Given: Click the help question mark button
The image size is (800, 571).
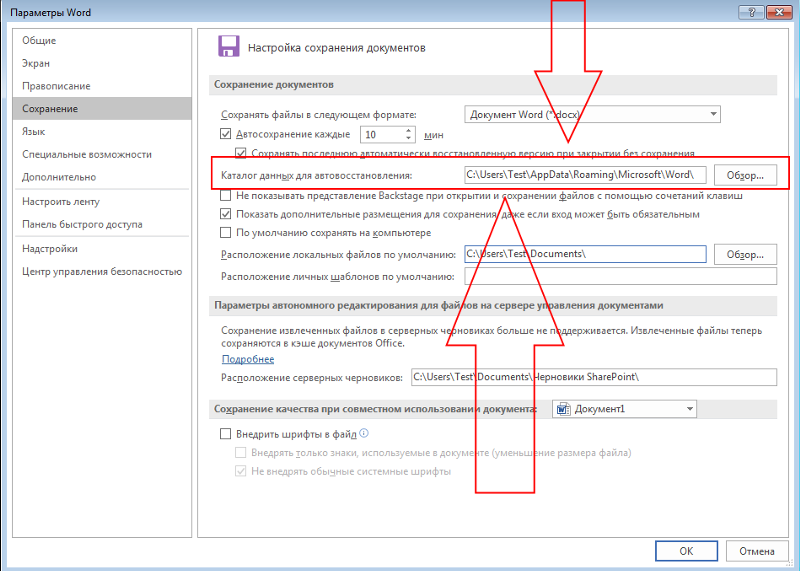Looking at the screenshot, I should pos(751,12).
